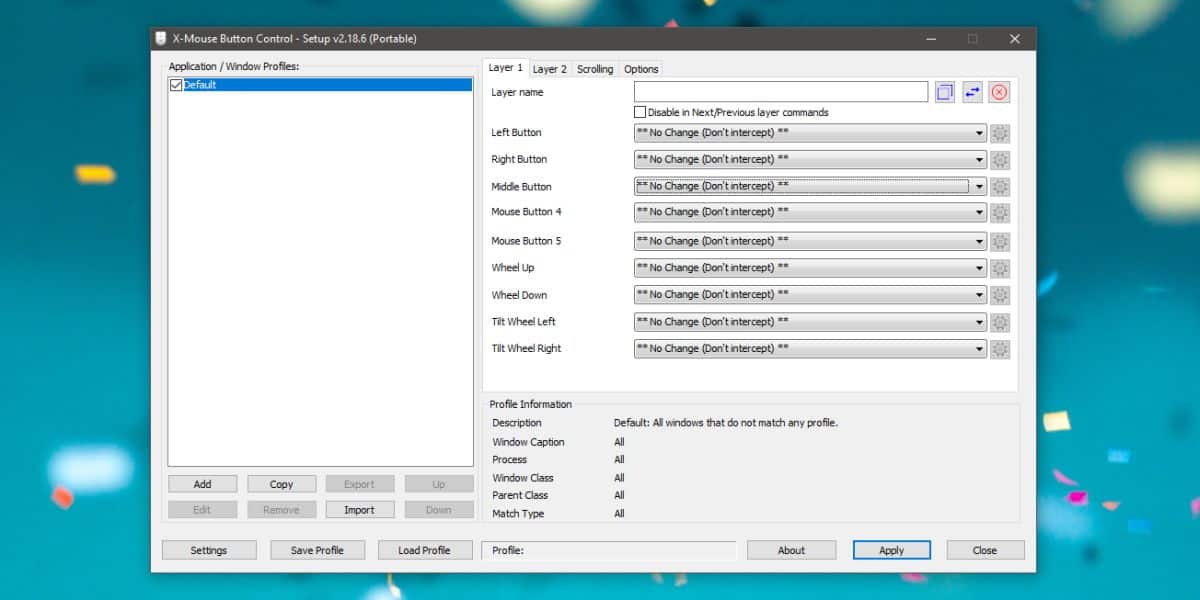1200x600 pixels.
Task: Click the Match Type label
Action: pos(518,513)
